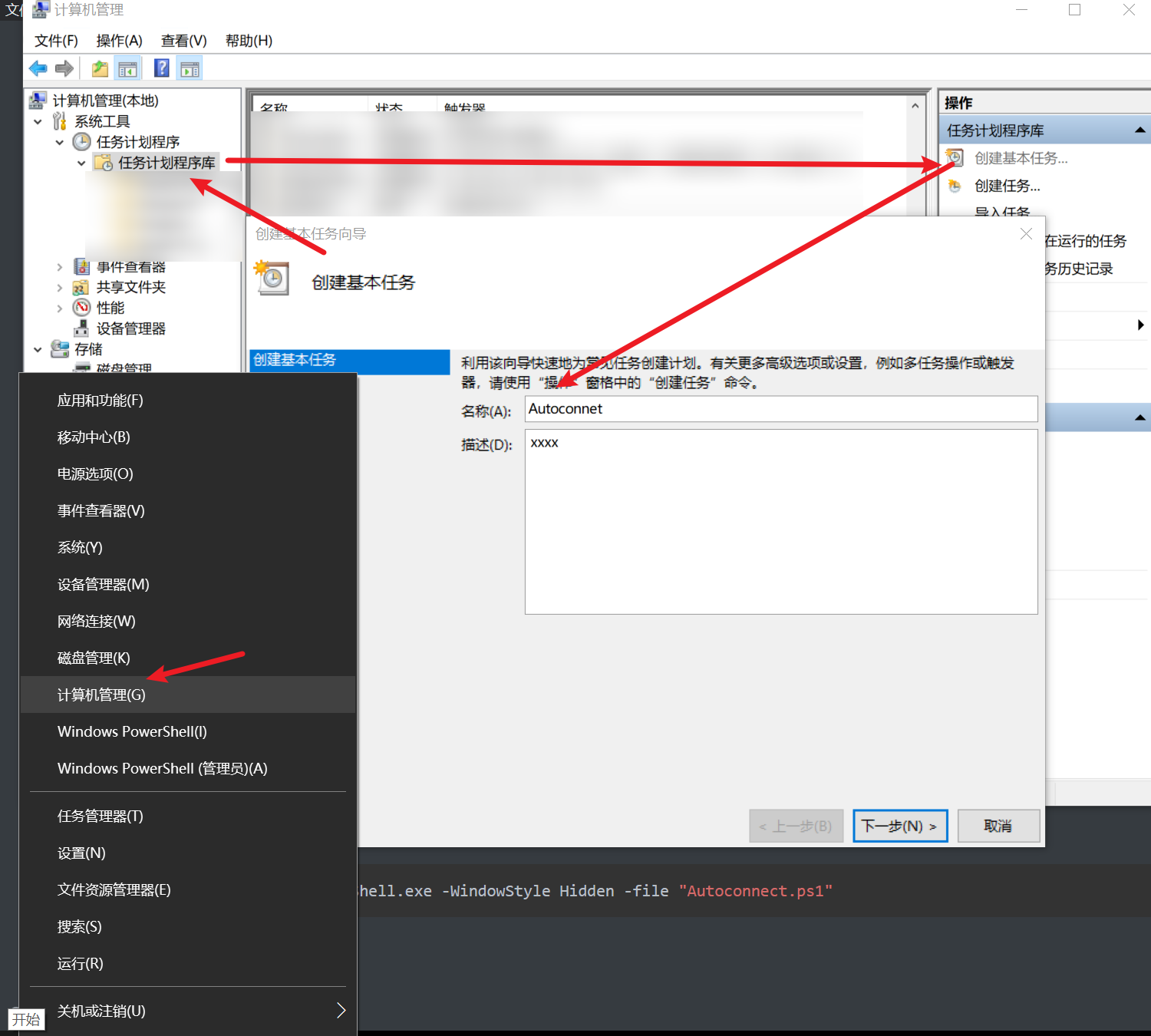Toggle the show/hide console tree icon
This screenshot has width=1151, height=1036.
point(127,69)
